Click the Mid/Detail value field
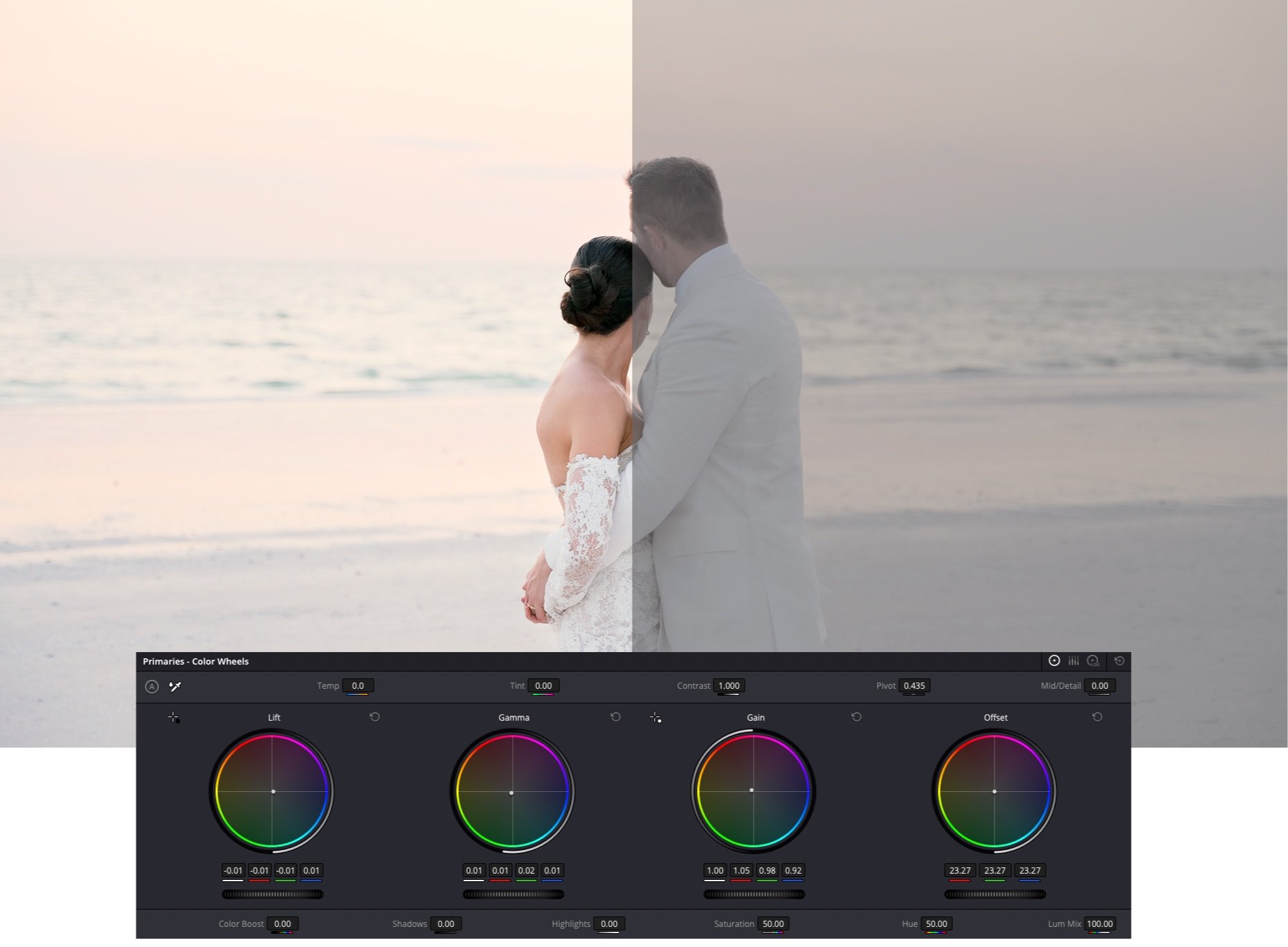The height and width of the screenshot is (947, 1288). tap(1100, 686)
